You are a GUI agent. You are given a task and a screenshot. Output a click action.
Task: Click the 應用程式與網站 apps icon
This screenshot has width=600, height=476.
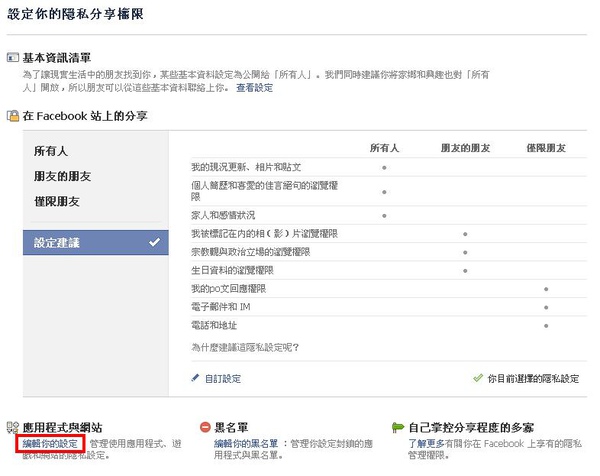(13, 427)
